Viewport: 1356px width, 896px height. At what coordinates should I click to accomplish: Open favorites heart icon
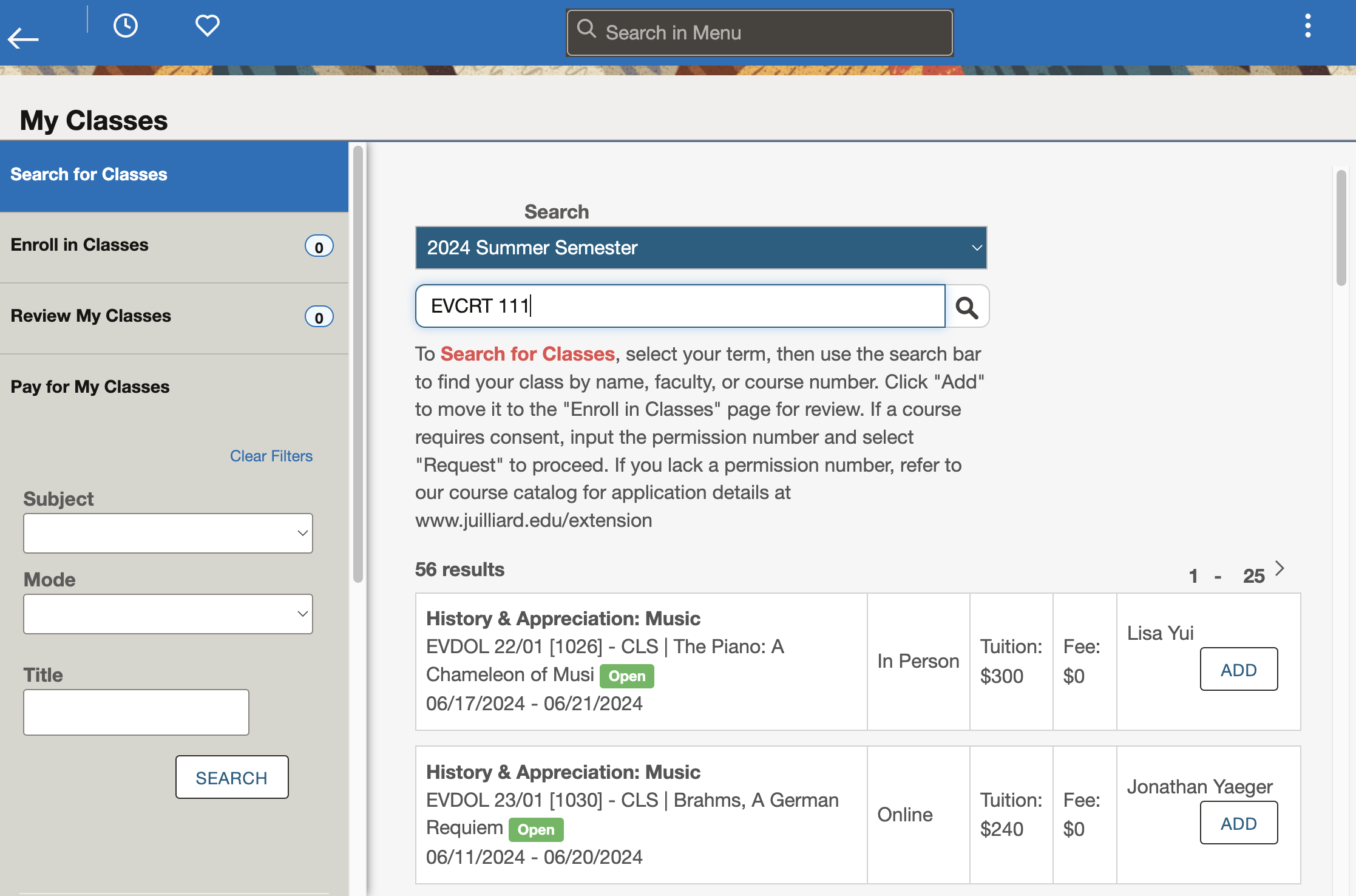click(x=207, y=25)
